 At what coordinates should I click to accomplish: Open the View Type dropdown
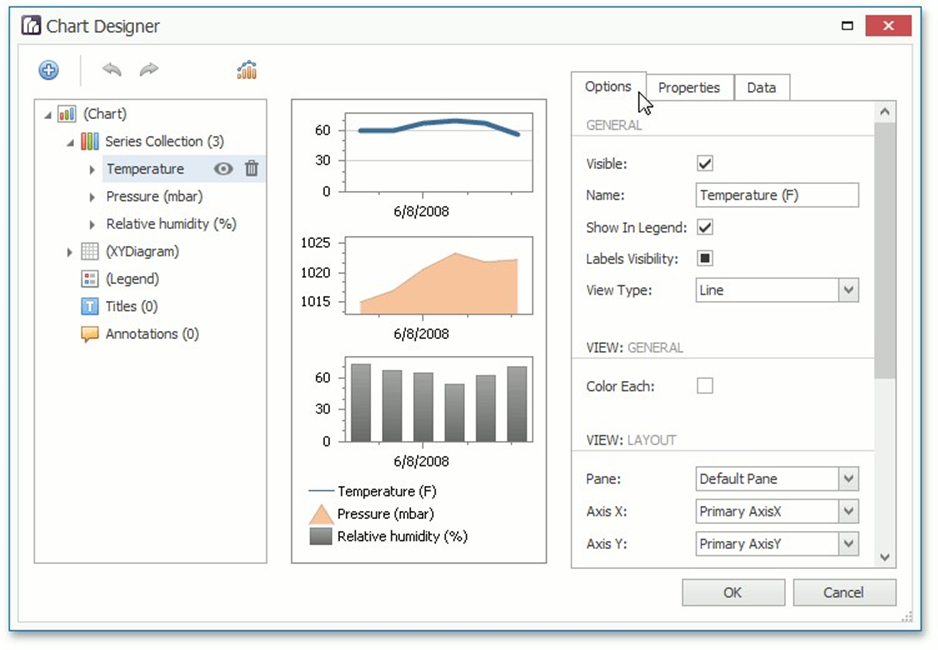point(848,291)
